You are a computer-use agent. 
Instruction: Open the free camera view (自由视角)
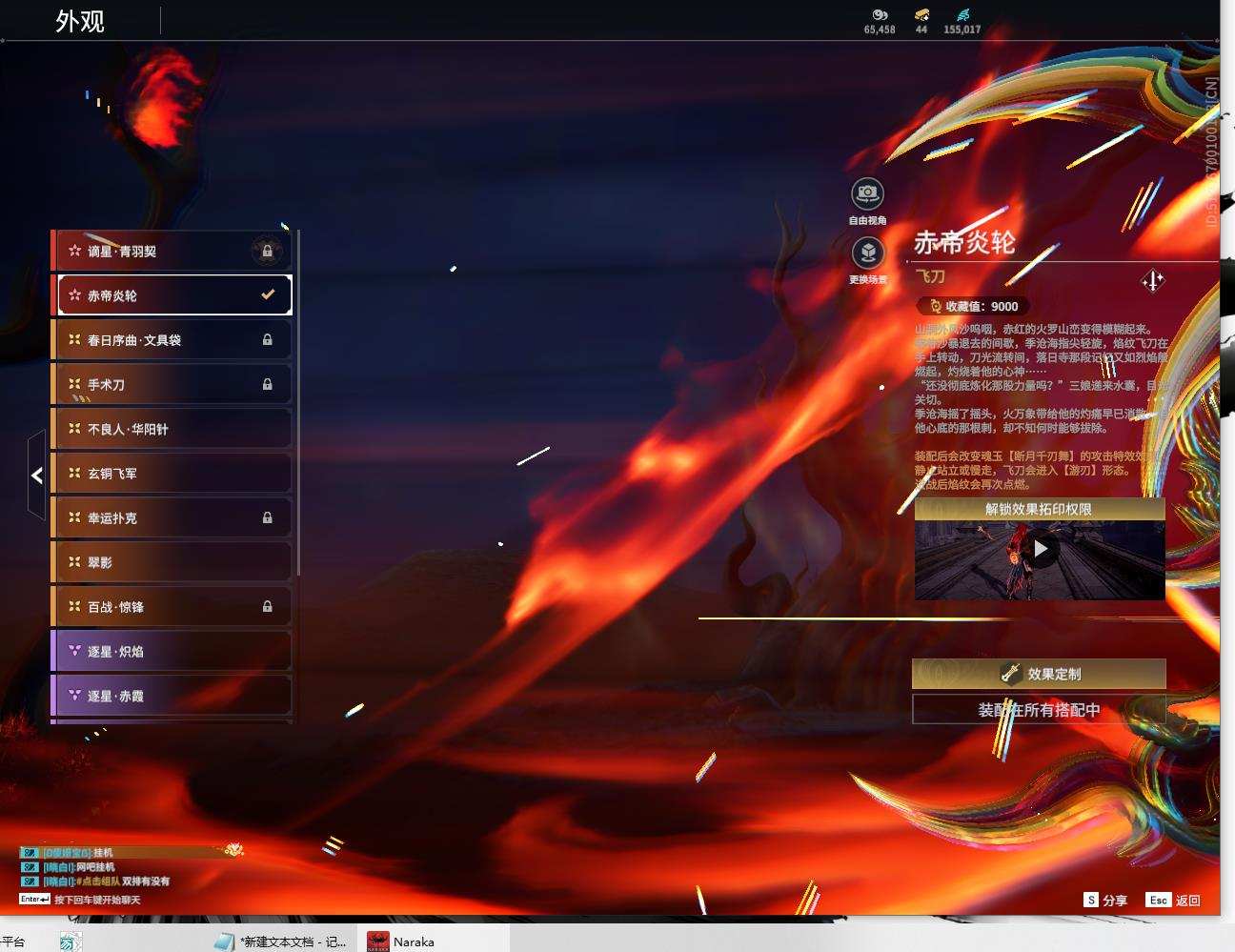click(867, 193)
